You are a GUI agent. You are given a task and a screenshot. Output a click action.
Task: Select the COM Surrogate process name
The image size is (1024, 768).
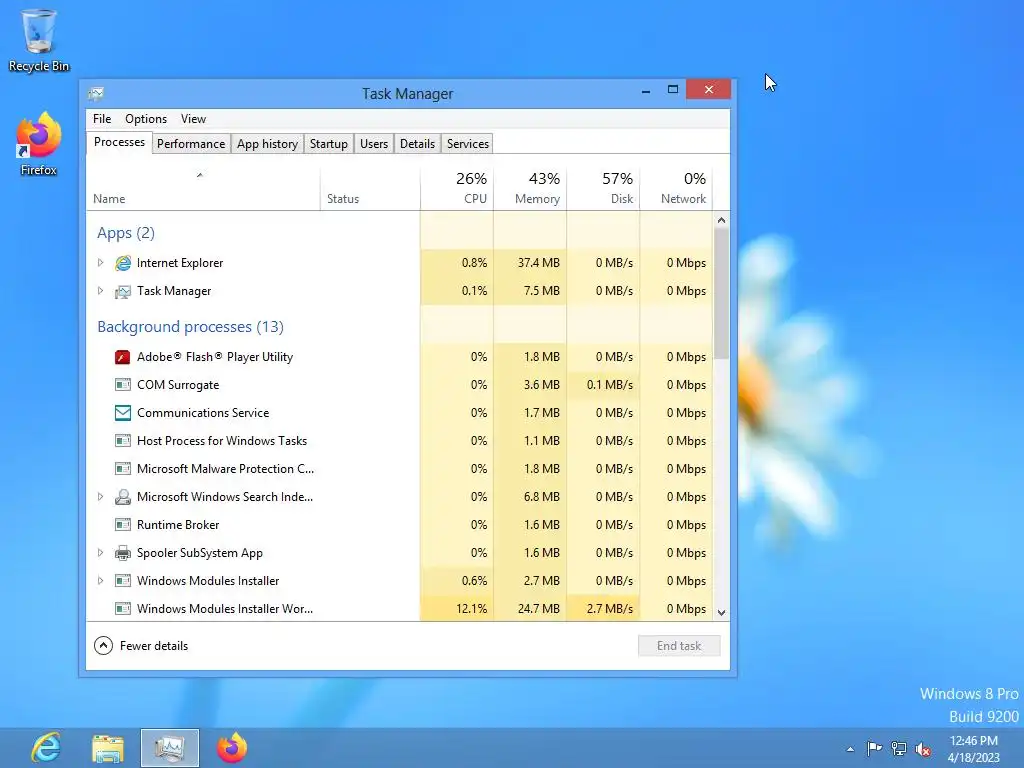[178, 385]
